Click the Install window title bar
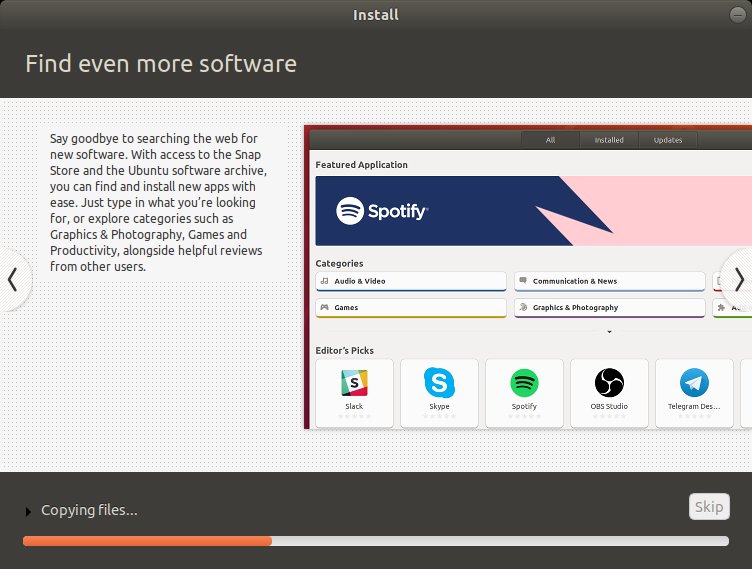Image resolution: width=752 pixels, height=569 pixels. click(x=375, y=15)
